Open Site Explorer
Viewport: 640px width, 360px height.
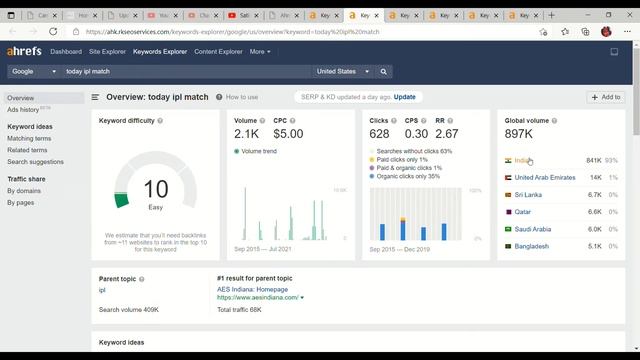107,52
